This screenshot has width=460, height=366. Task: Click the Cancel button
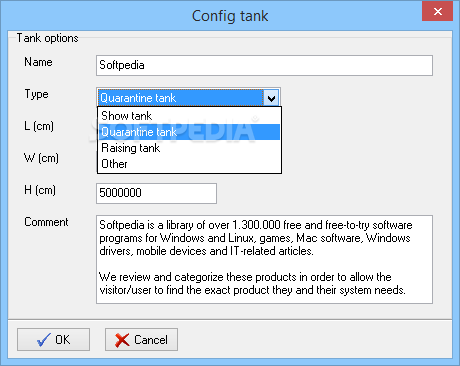point(141,339)
